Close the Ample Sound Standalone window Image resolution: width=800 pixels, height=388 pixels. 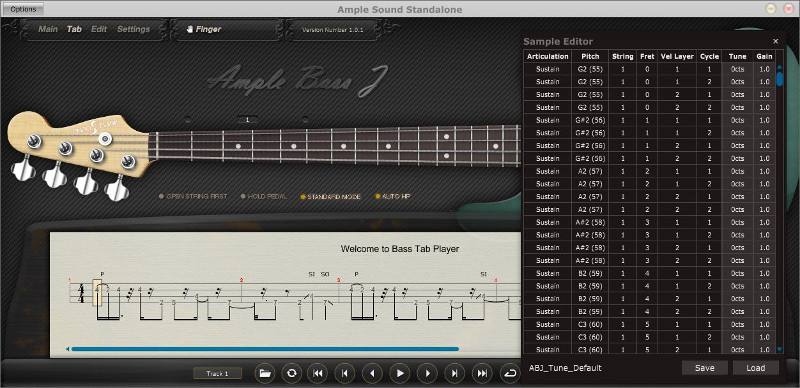point(788,9)
